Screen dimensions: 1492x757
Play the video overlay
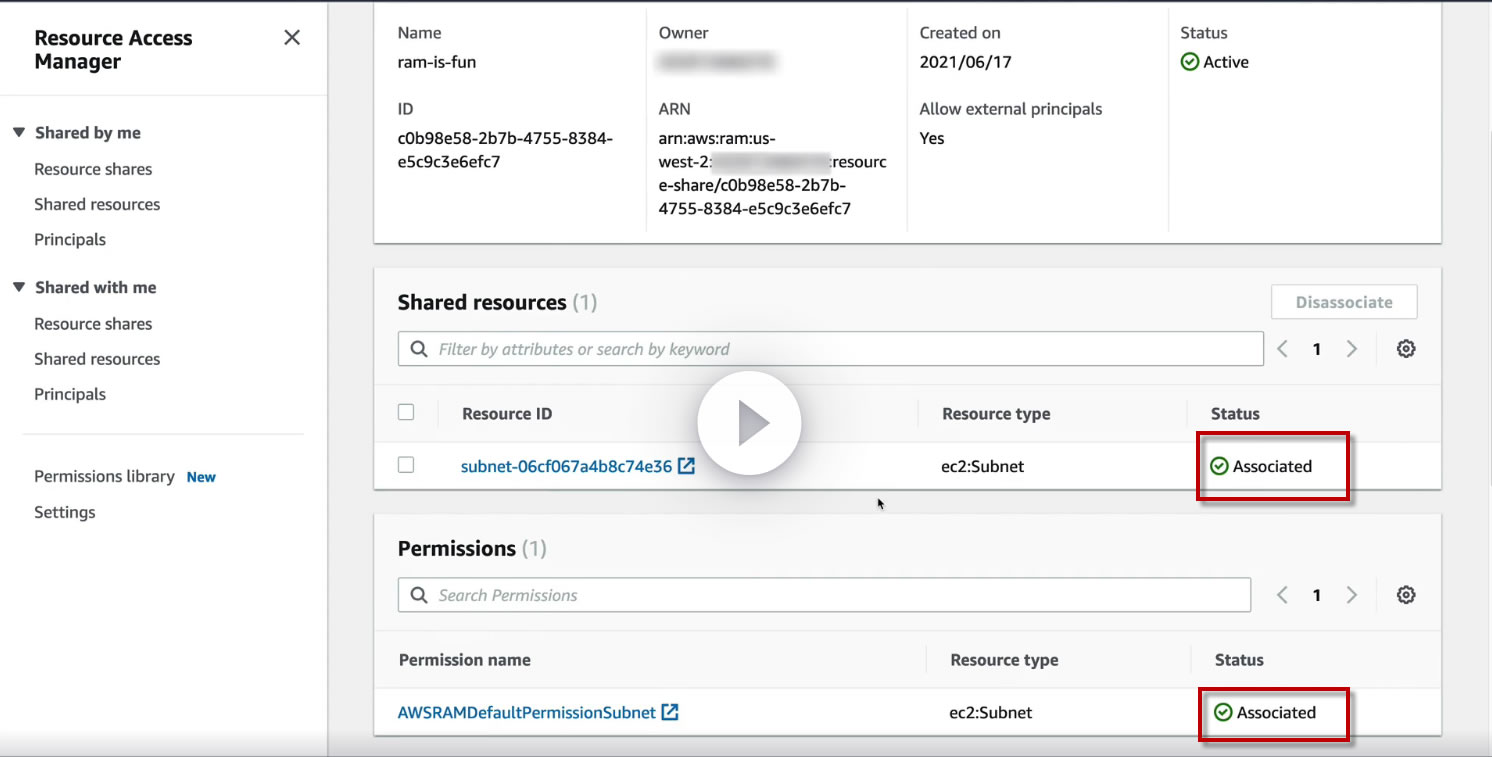(749, 424)
